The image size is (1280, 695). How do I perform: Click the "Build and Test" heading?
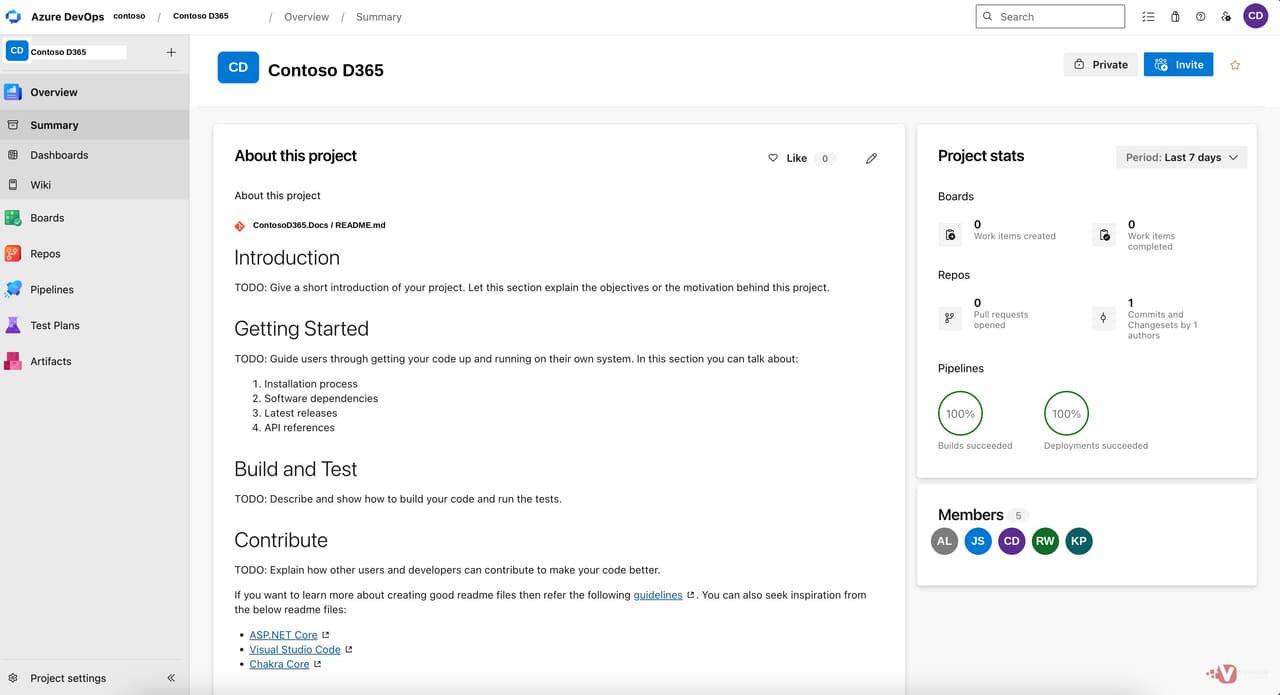tap(295, 469)
